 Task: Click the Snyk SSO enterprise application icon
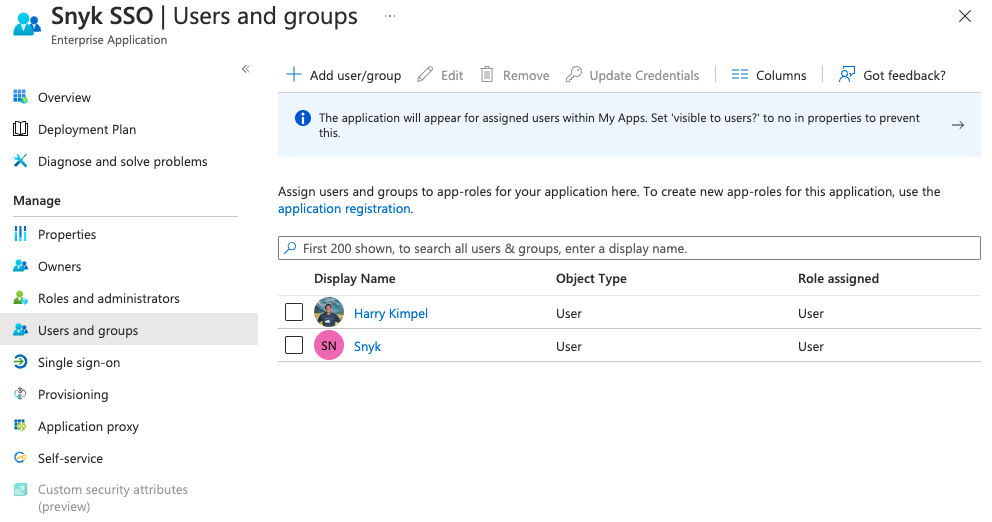pyautogui.click(x=27, y=24)
